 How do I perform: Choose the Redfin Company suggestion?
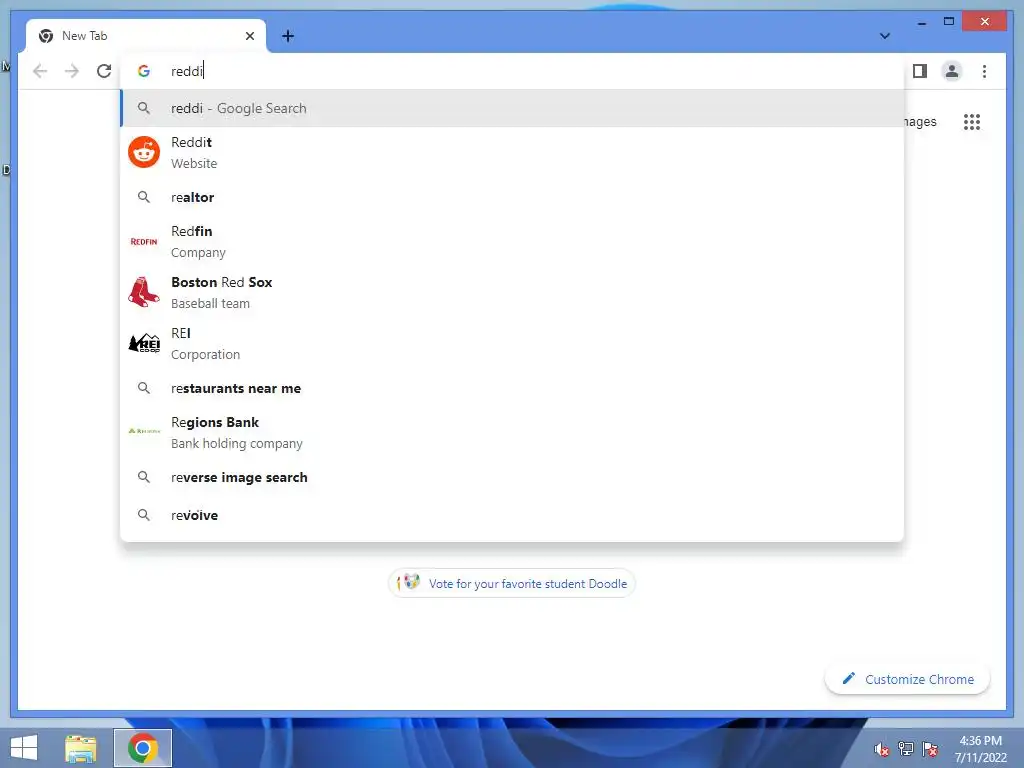(513, 242)
